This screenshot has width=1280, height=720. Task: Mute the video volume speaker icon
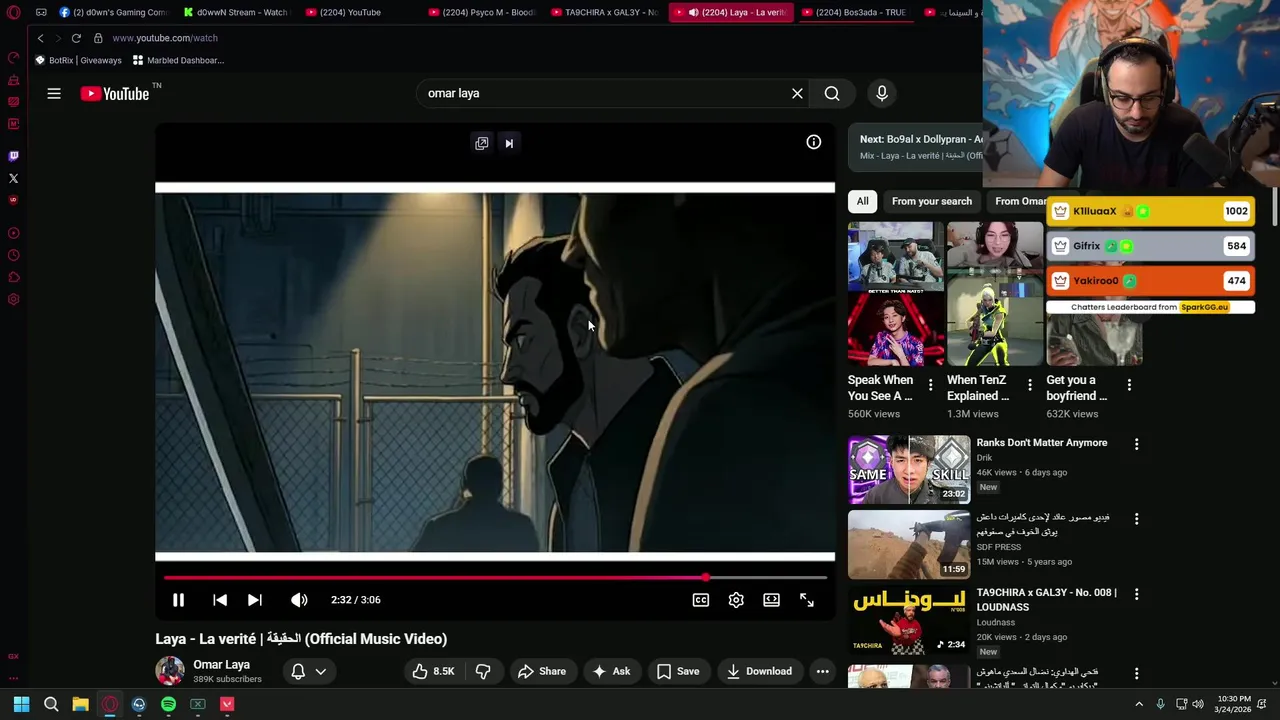click(x=299, y=600)
